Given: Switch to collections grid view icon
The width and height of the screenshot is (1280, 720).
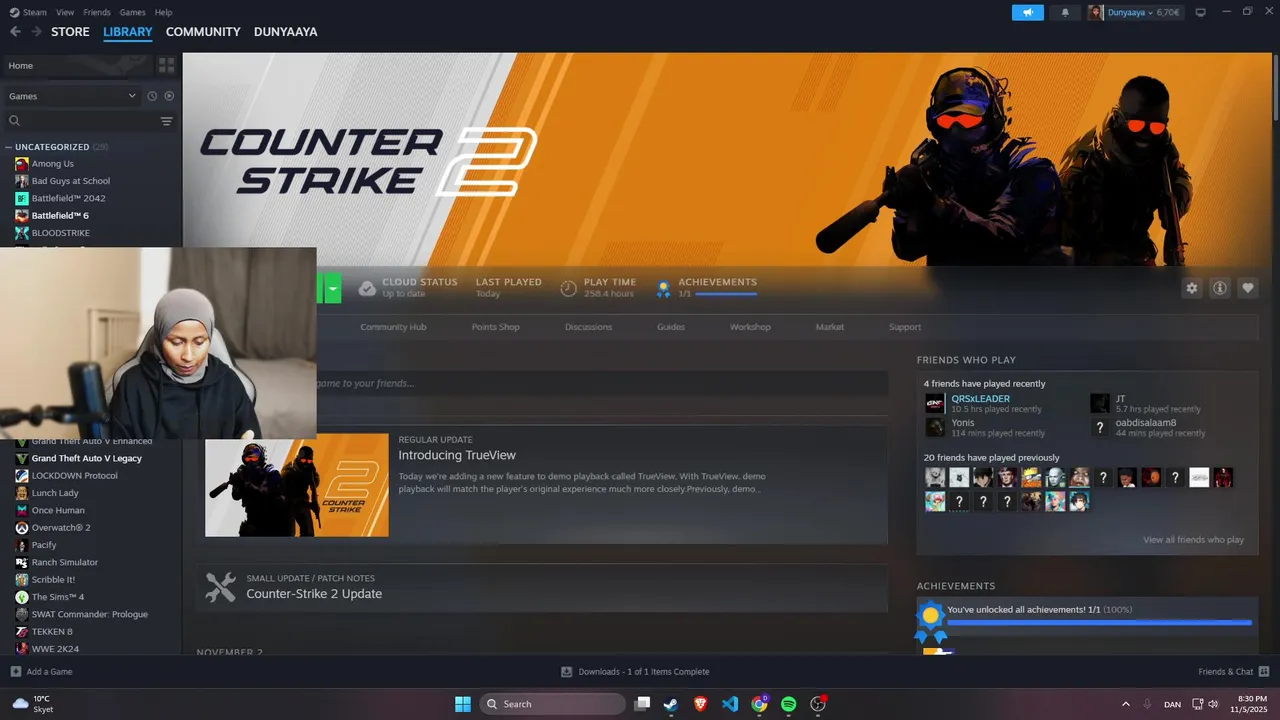Looking at the screenshot, I should tap(167, 65).
